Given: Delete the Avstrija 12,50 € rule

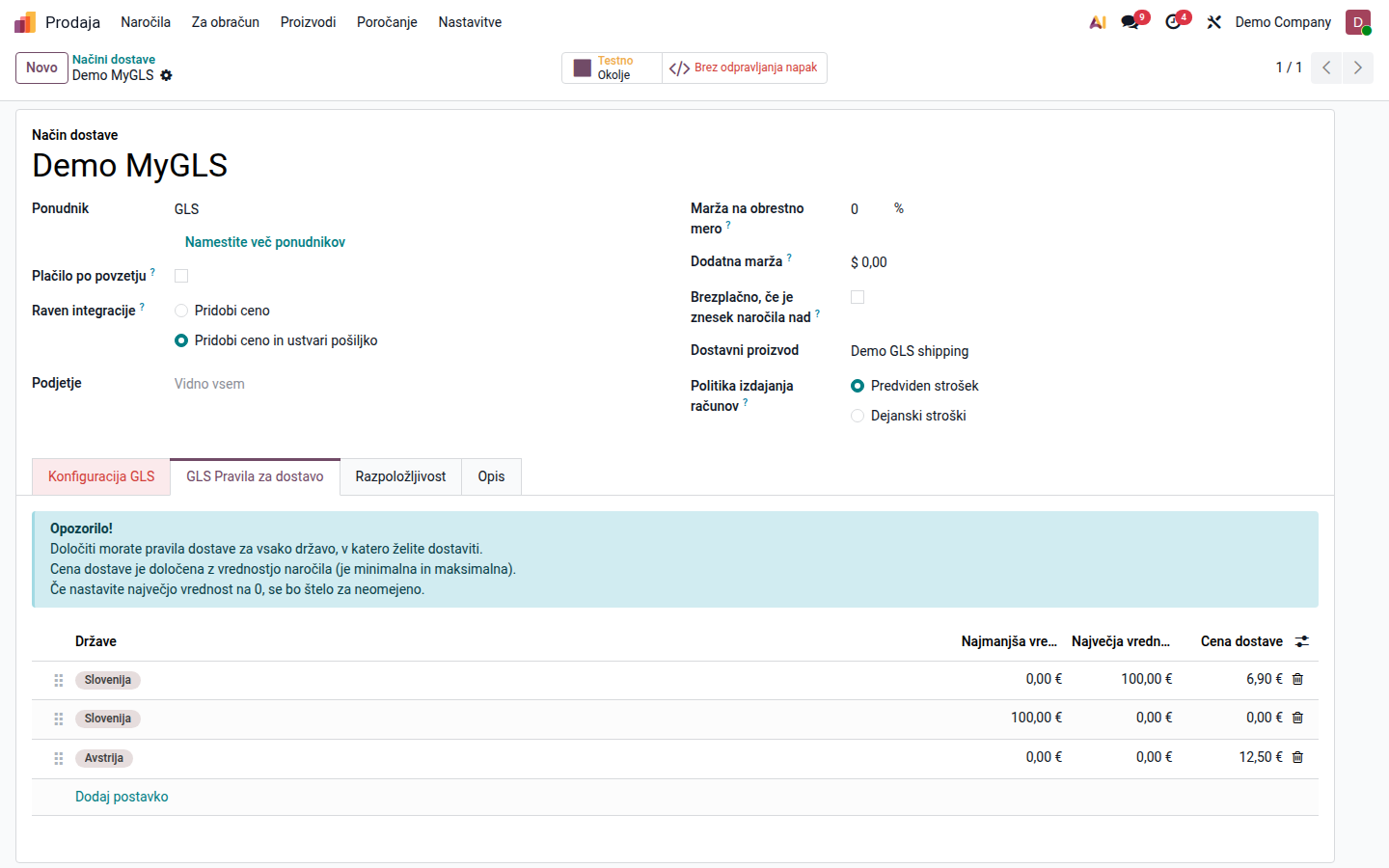Looking at the screenshot, I should coord(1297,757).
